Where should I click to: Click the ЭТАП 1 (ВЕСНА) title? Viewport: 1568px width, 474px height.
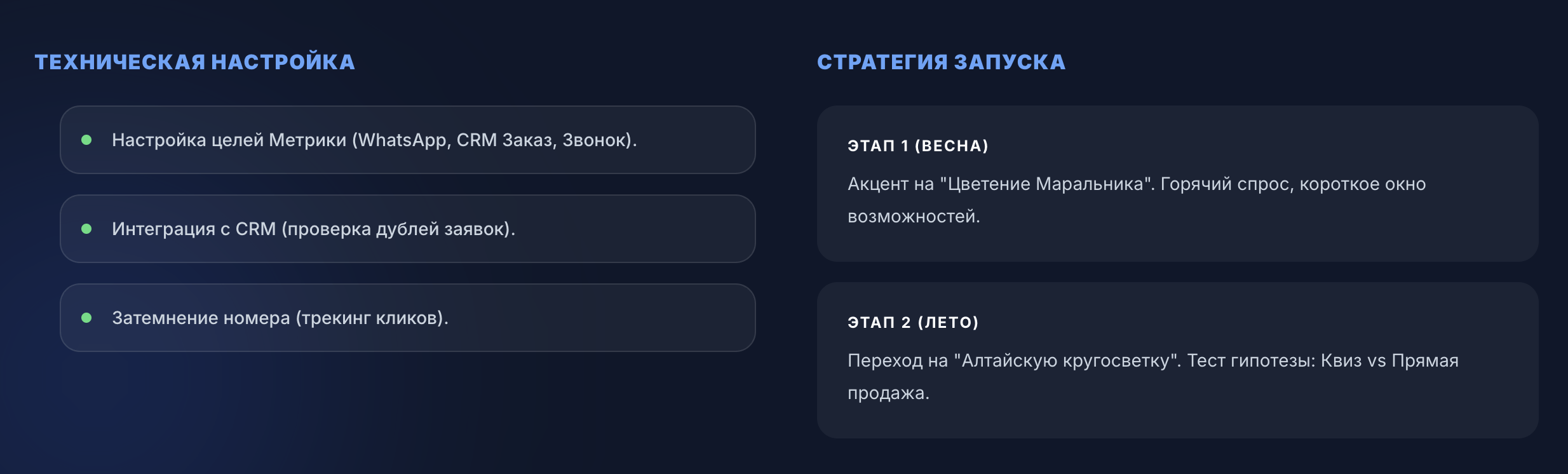tap(918, 146)
